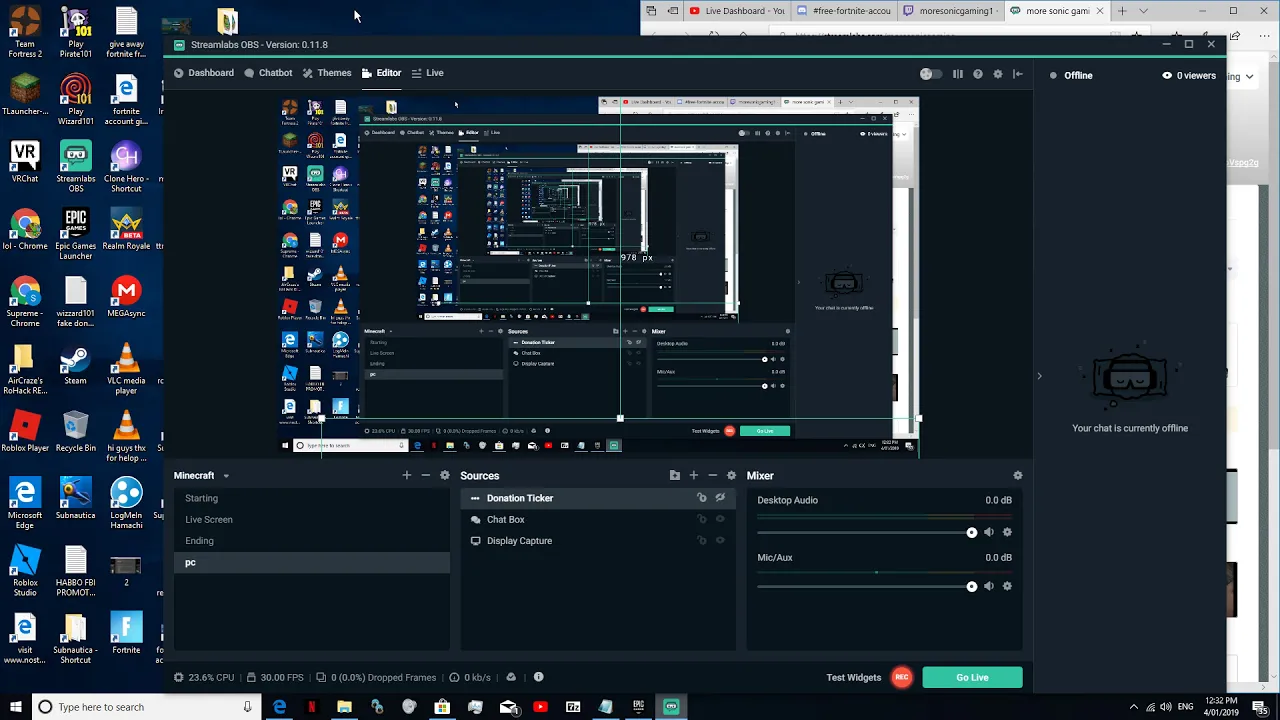This screenshot has height=720, width=1280.
Task: Select the Donation Ticker source
Action: tap(598, 498)
